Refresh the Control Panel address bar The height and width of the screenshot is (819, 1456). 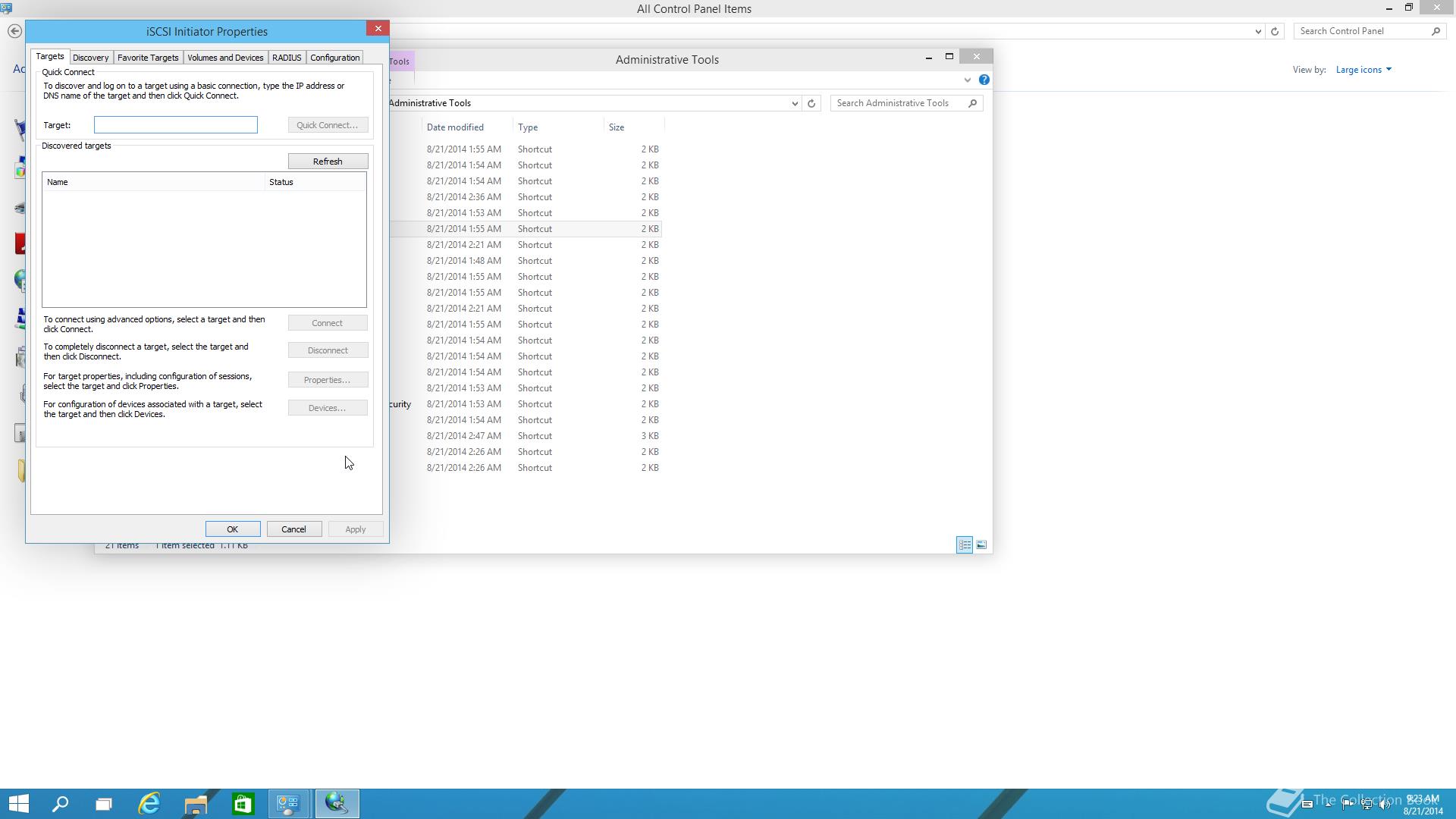1275,31
